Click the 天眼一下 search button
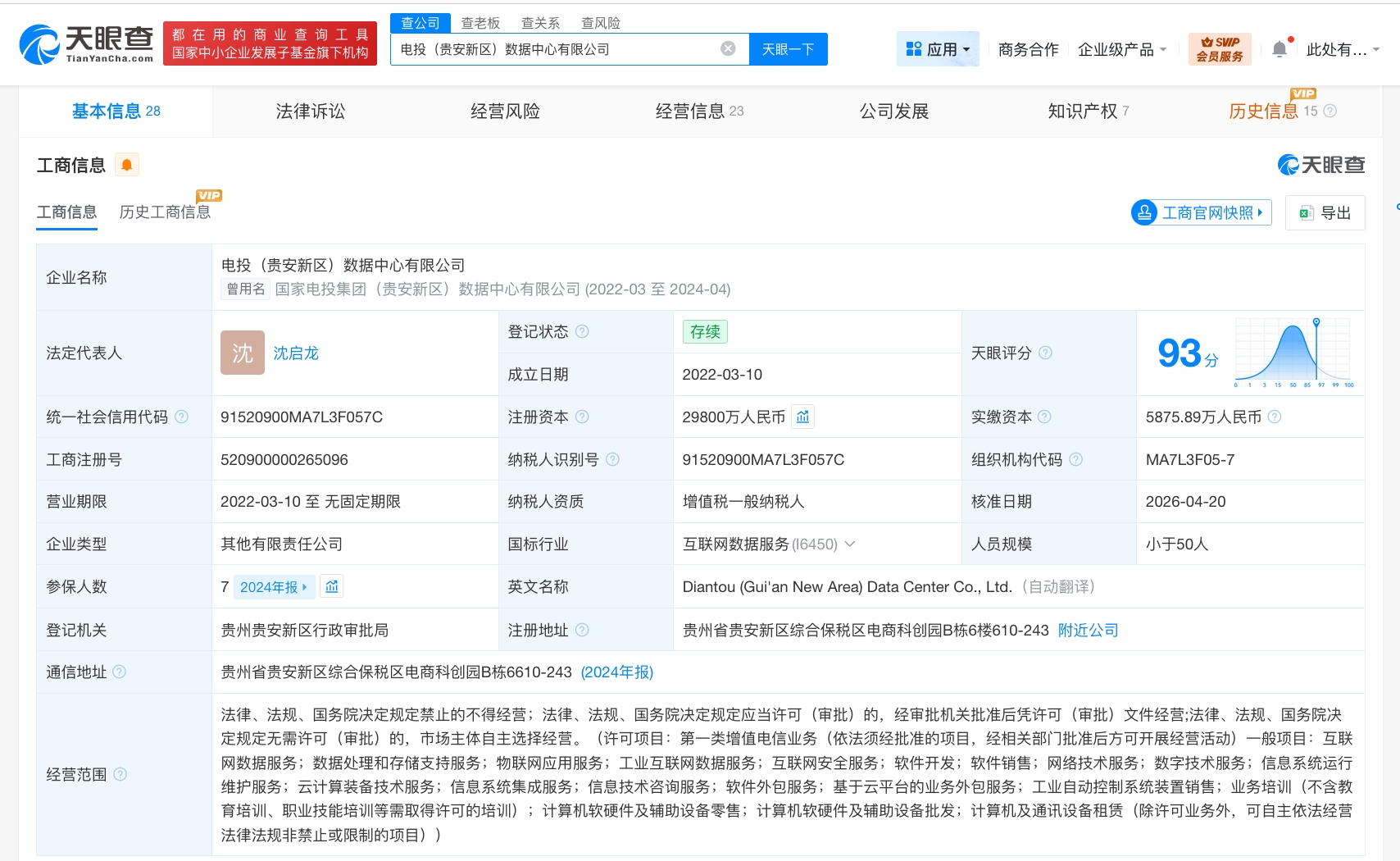 click(788, 49)
